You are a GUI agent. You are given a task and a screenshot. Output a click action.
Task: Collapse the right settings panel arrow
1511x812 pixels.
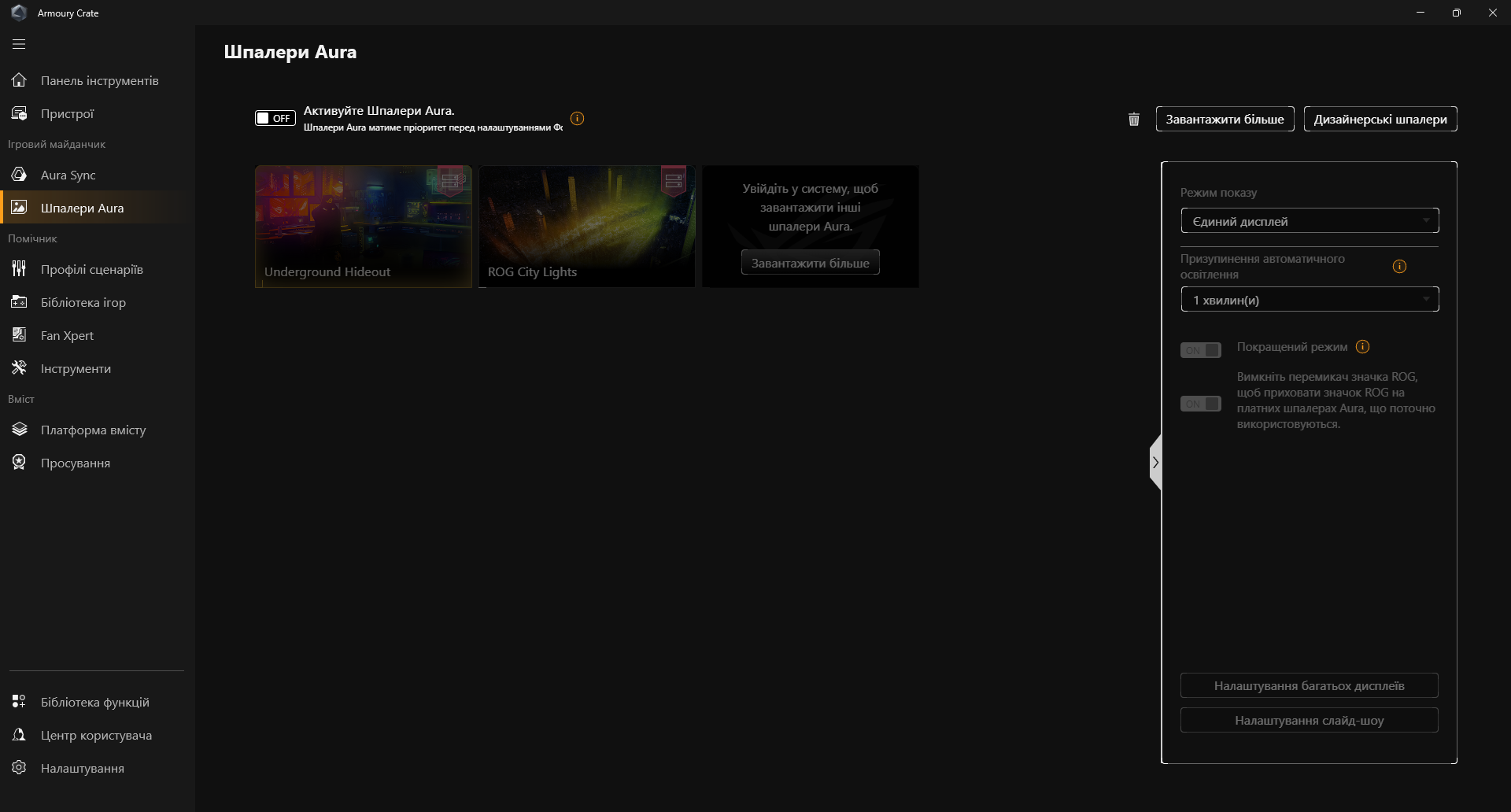pyautogui.click(x=1155, y=463)
